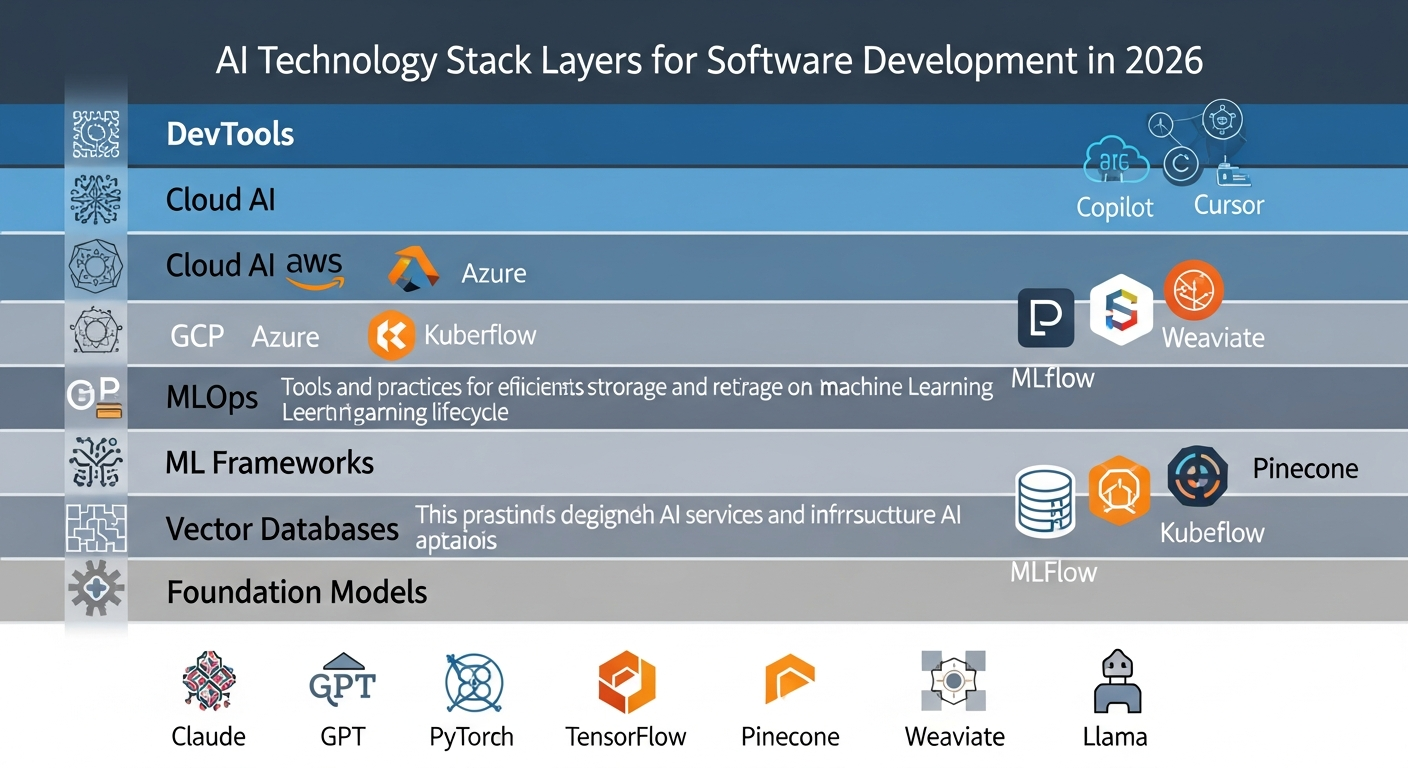Select the 'Vector Databases' layer label
Screen dimensions: 1408x768
283,528
